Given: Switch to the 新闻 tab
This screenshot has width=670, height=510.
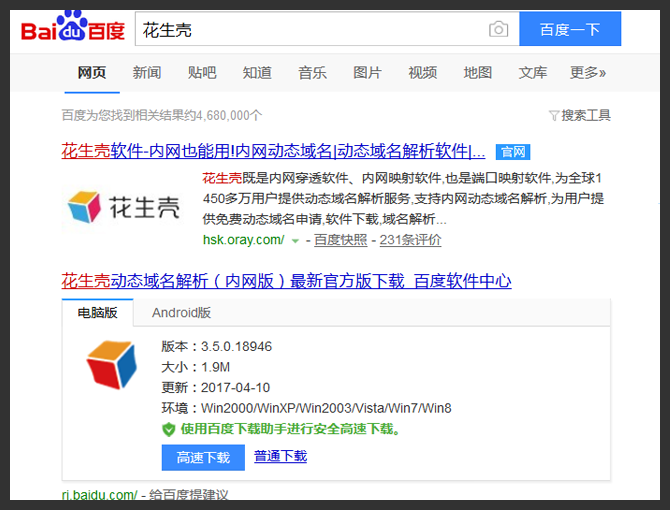Looking at the screenshot, I should [147, 73].
